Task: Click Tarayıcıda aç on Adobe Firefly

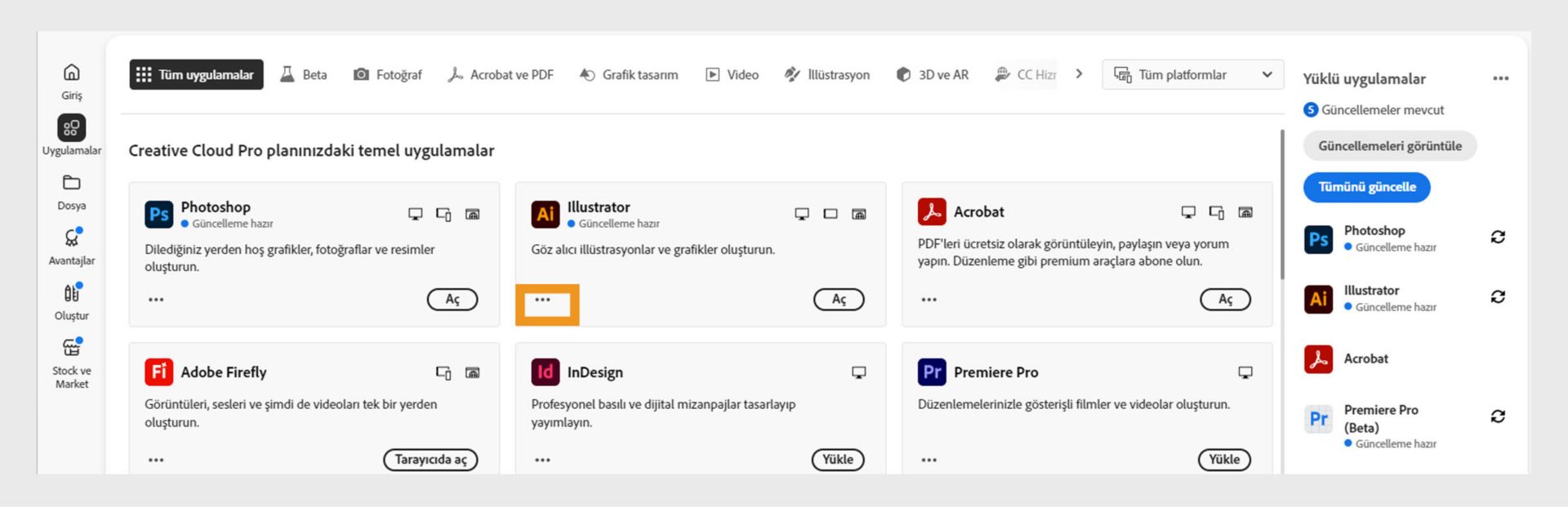Action: click(430, 460)
